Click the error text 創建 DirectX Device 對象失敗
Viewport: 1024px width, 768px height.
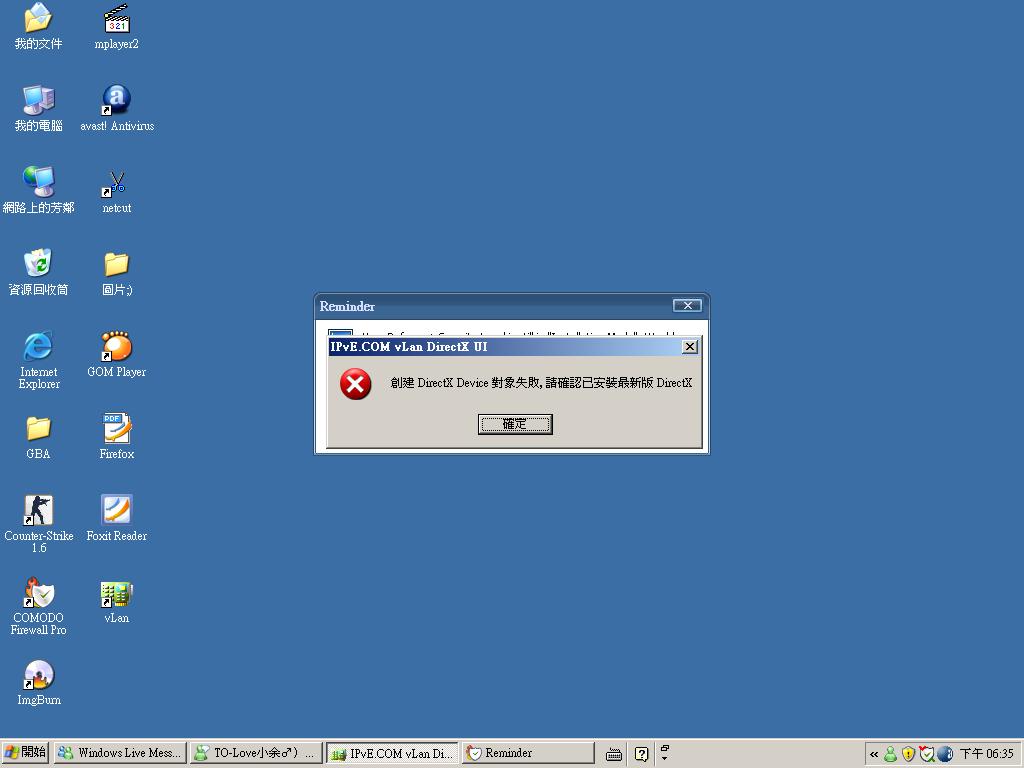click(466, 383)
